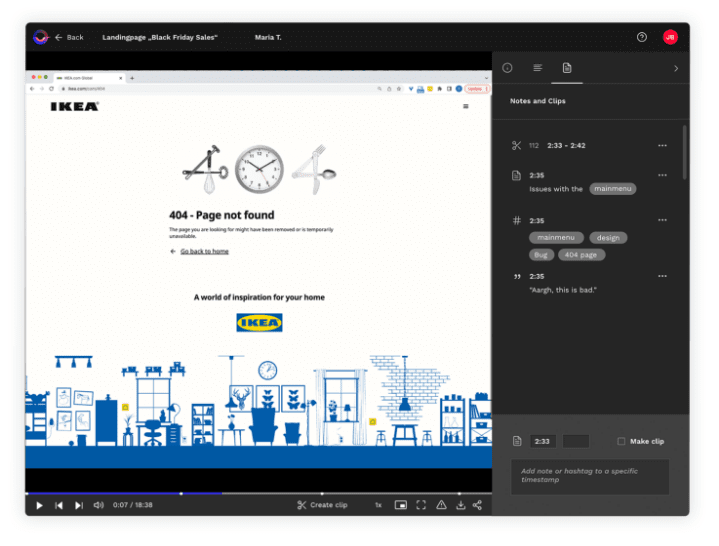This screenshot has height=546, width=719.
Task: Click the app logo in header
Action: (41, 37)
